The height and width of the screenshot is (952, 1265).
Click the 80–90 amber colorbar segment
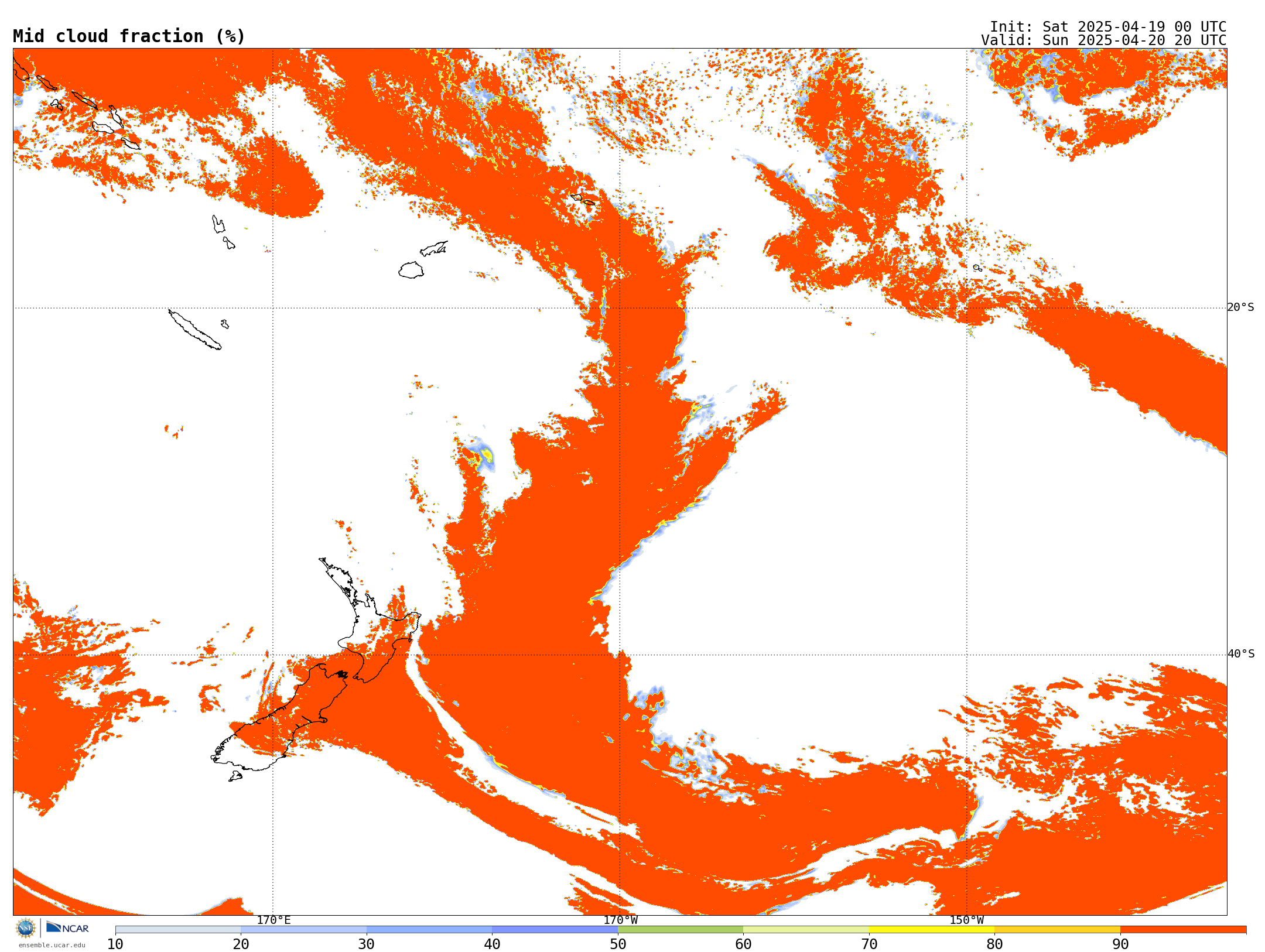[x=1058, y=930]
